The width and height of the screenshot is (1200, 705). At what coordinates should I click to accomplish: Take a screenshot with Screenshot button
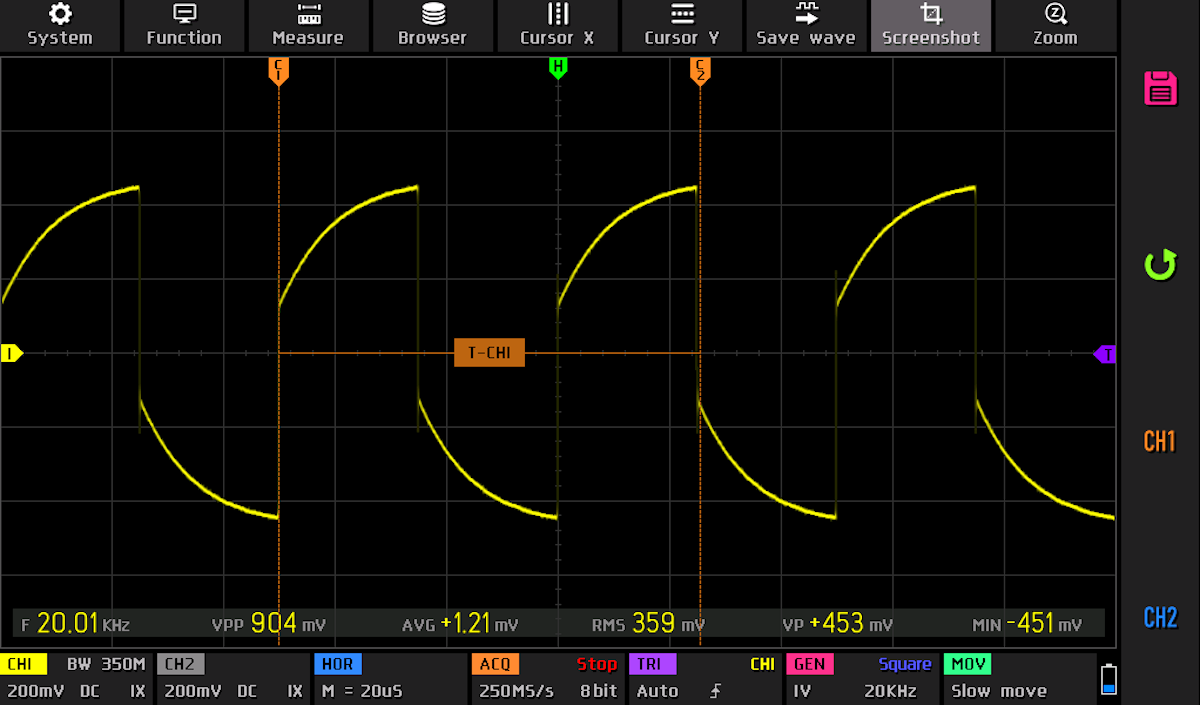point(931,25)
